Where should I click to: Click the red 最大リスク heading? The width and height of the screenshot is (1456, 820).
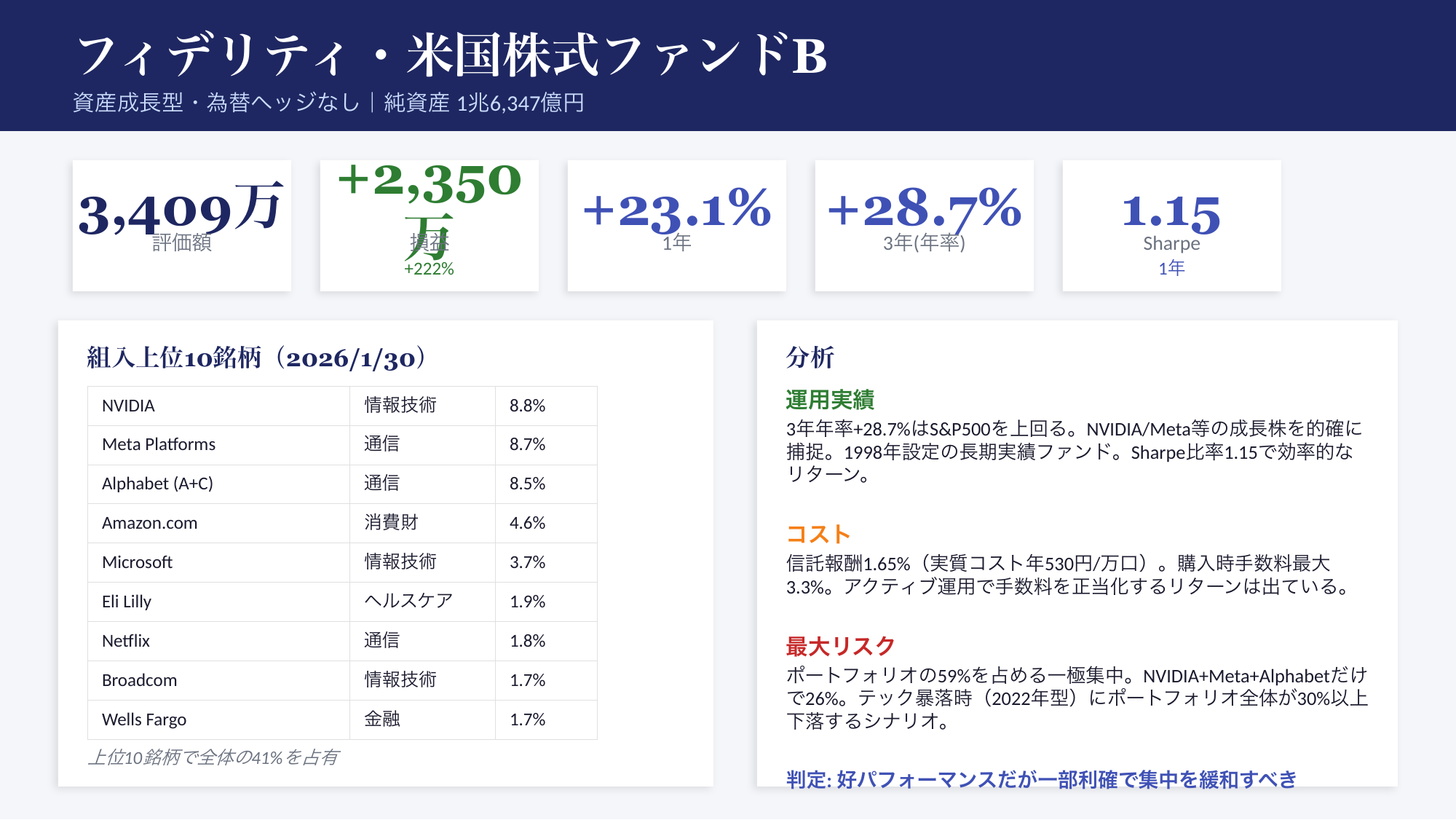click(840, 646)
